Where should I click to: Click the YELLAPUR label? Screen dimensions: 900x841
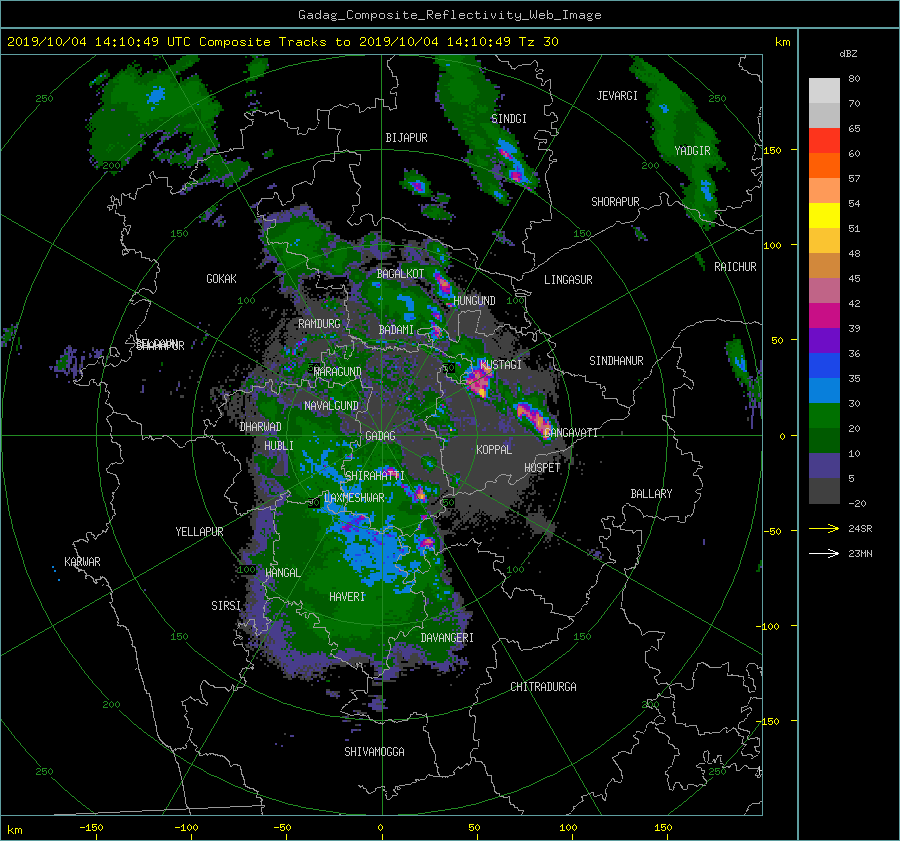199,532
